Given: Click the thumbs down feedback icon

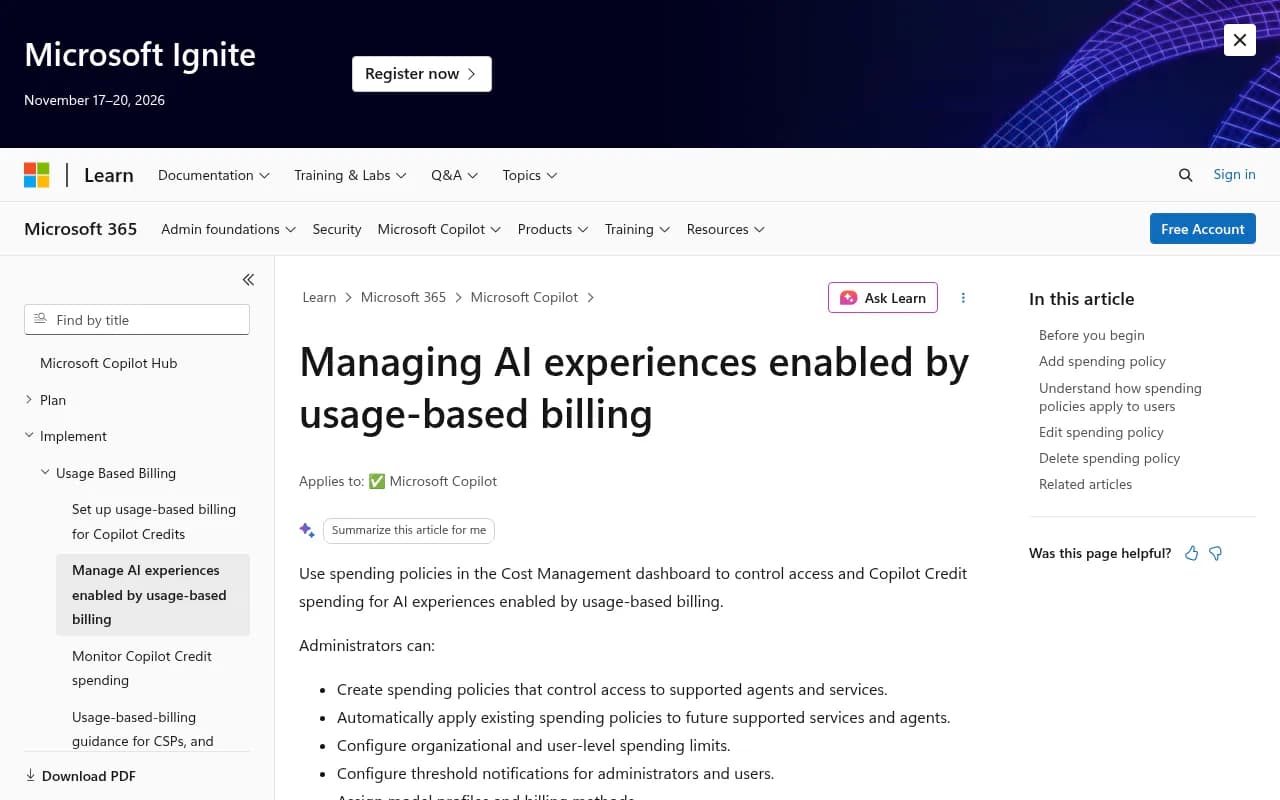Looking at the screenshot, I should [x=1216, y=553].
